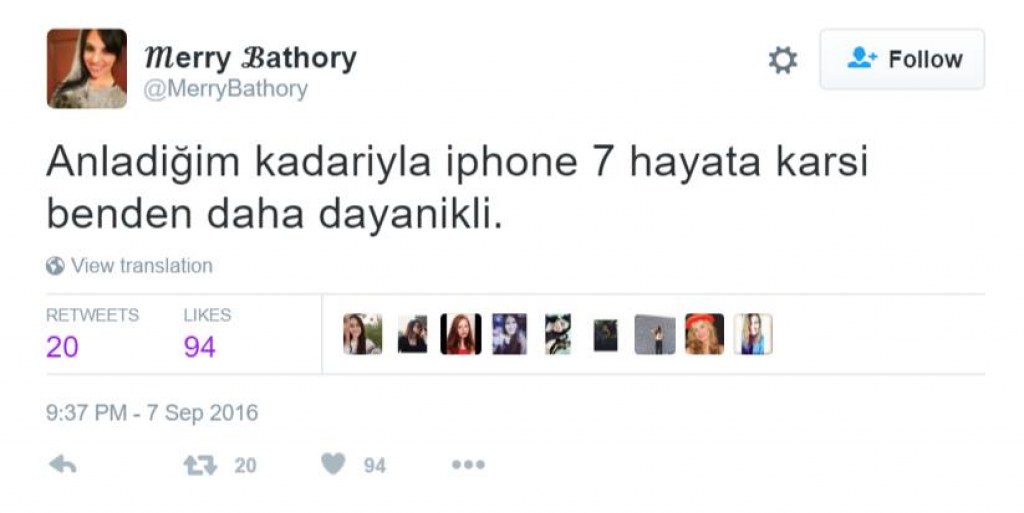This screenshot has height=513, width=1024.
Task: Open the three-dot more options menu
Action: click(468, 465)
